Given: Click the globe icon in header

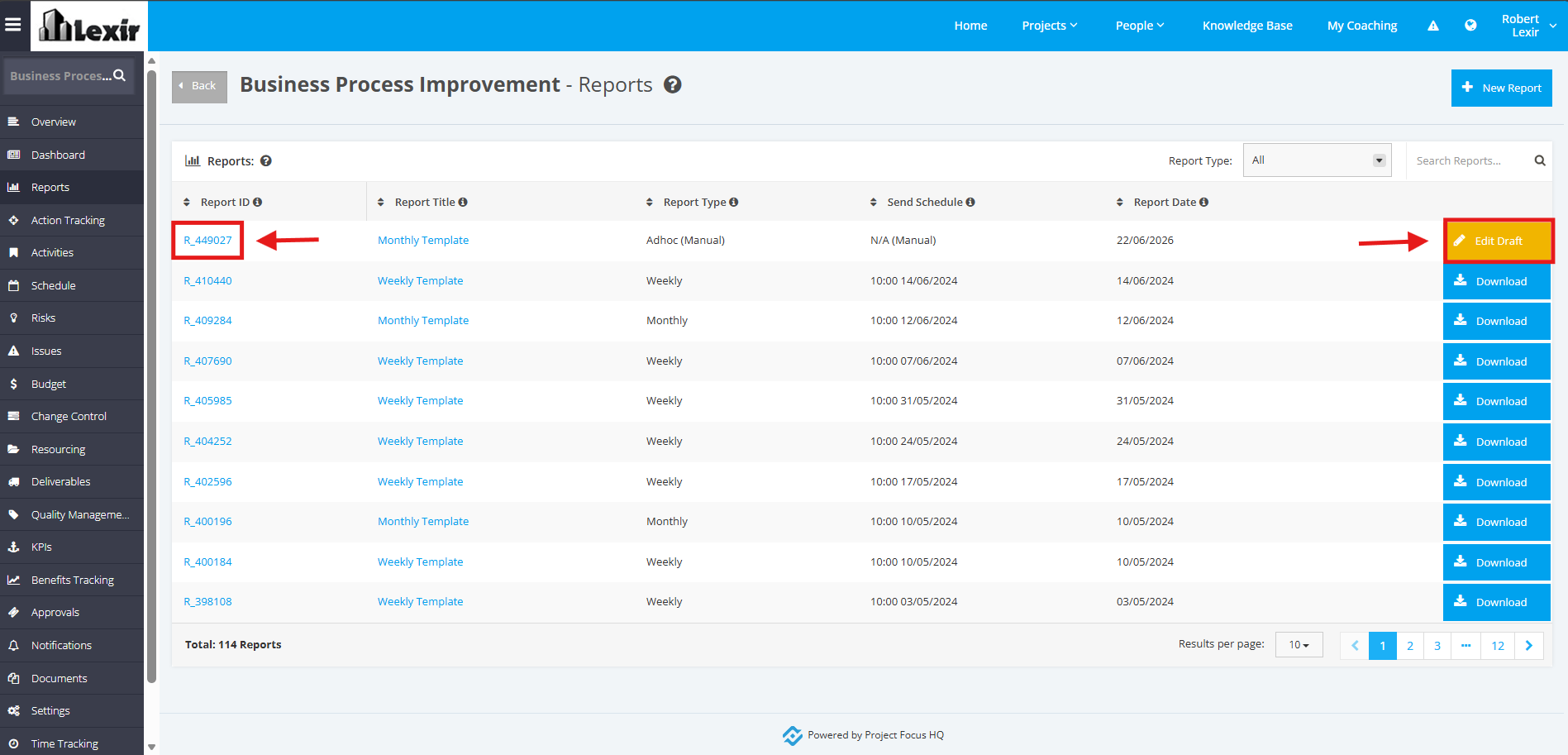Looking at the screenshot, I should pos(1470,25).
